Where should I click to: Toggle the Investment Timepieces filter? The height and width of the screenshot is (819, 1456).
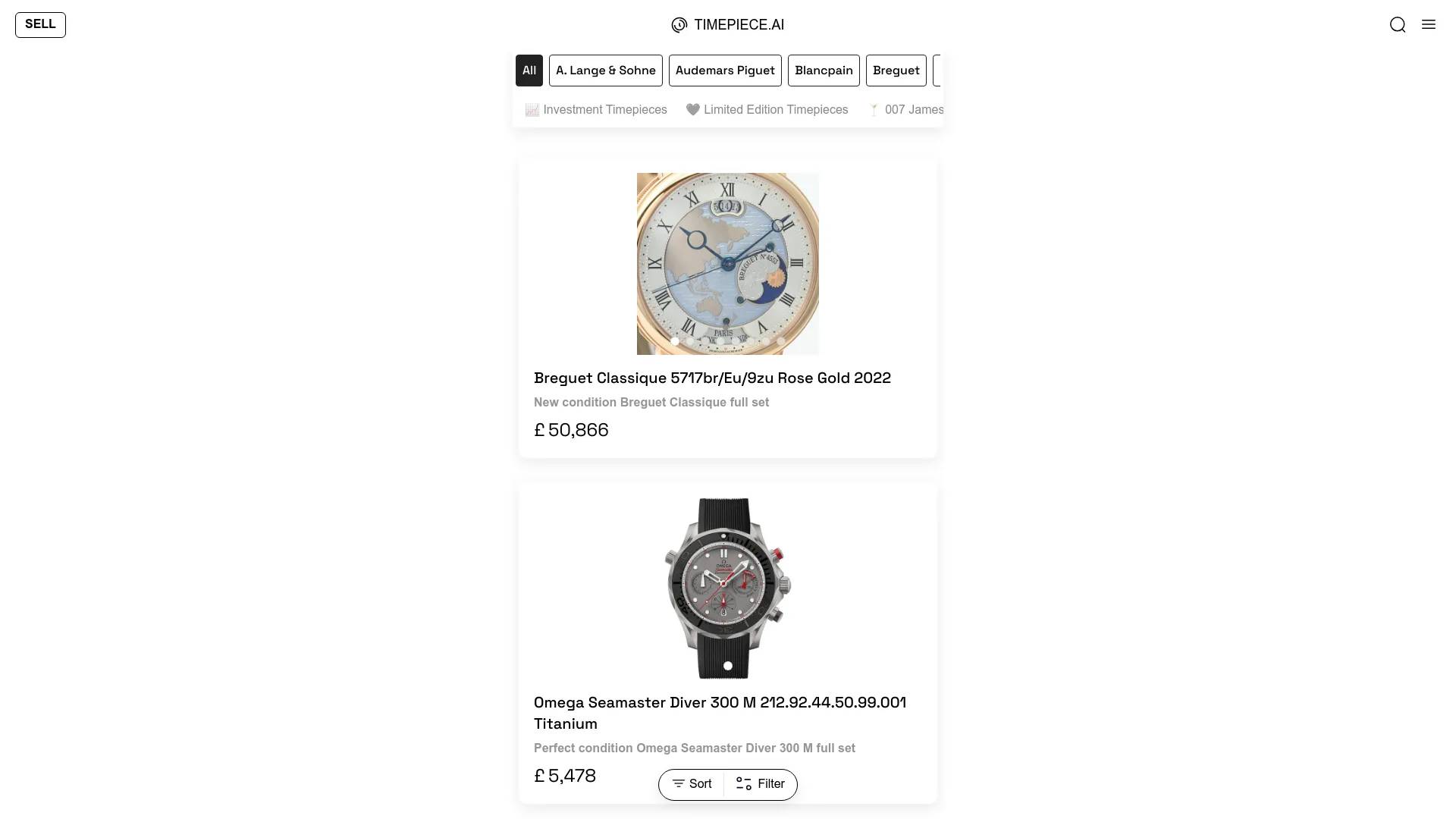pos(595,110)
